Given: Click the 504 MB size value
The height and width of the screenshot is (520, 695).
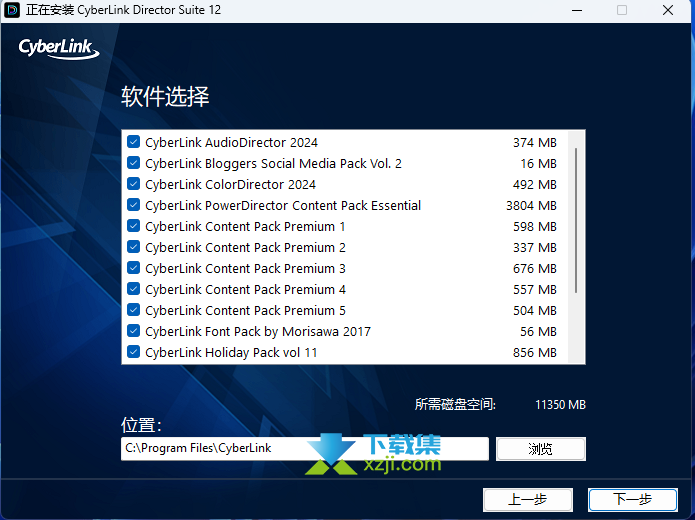Looking at the screenshot, I should tap(535, 310).
